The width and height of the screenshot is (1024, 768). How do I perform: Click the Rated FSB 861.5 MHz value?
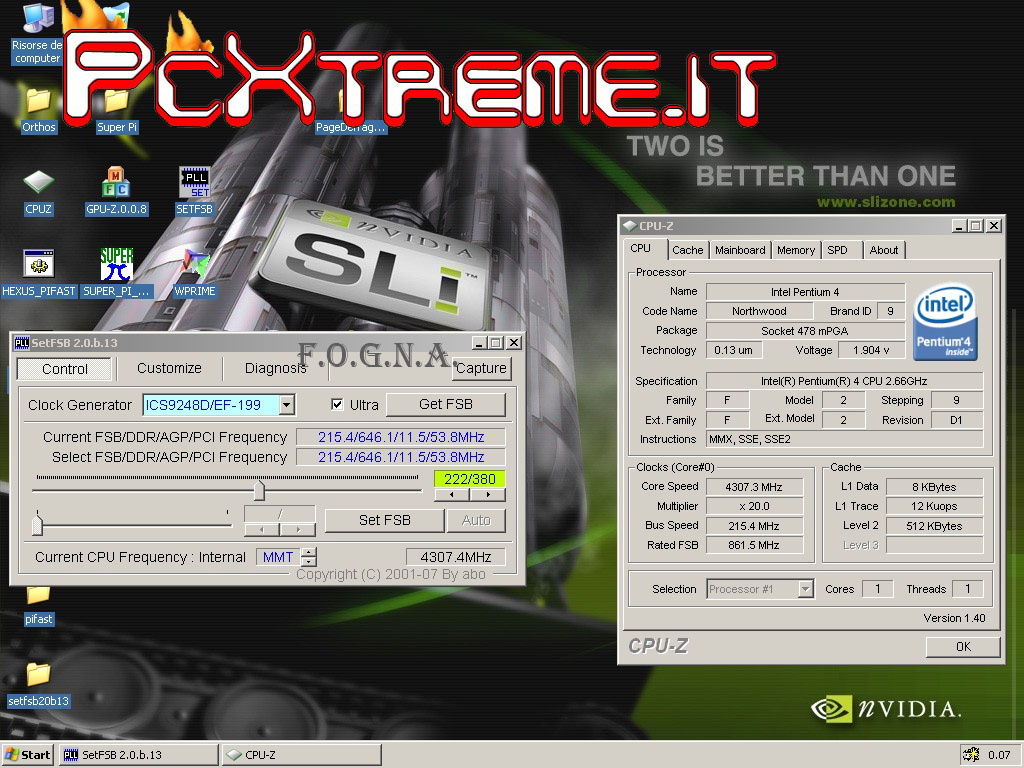pyautogui.click(x=754, y=545)
